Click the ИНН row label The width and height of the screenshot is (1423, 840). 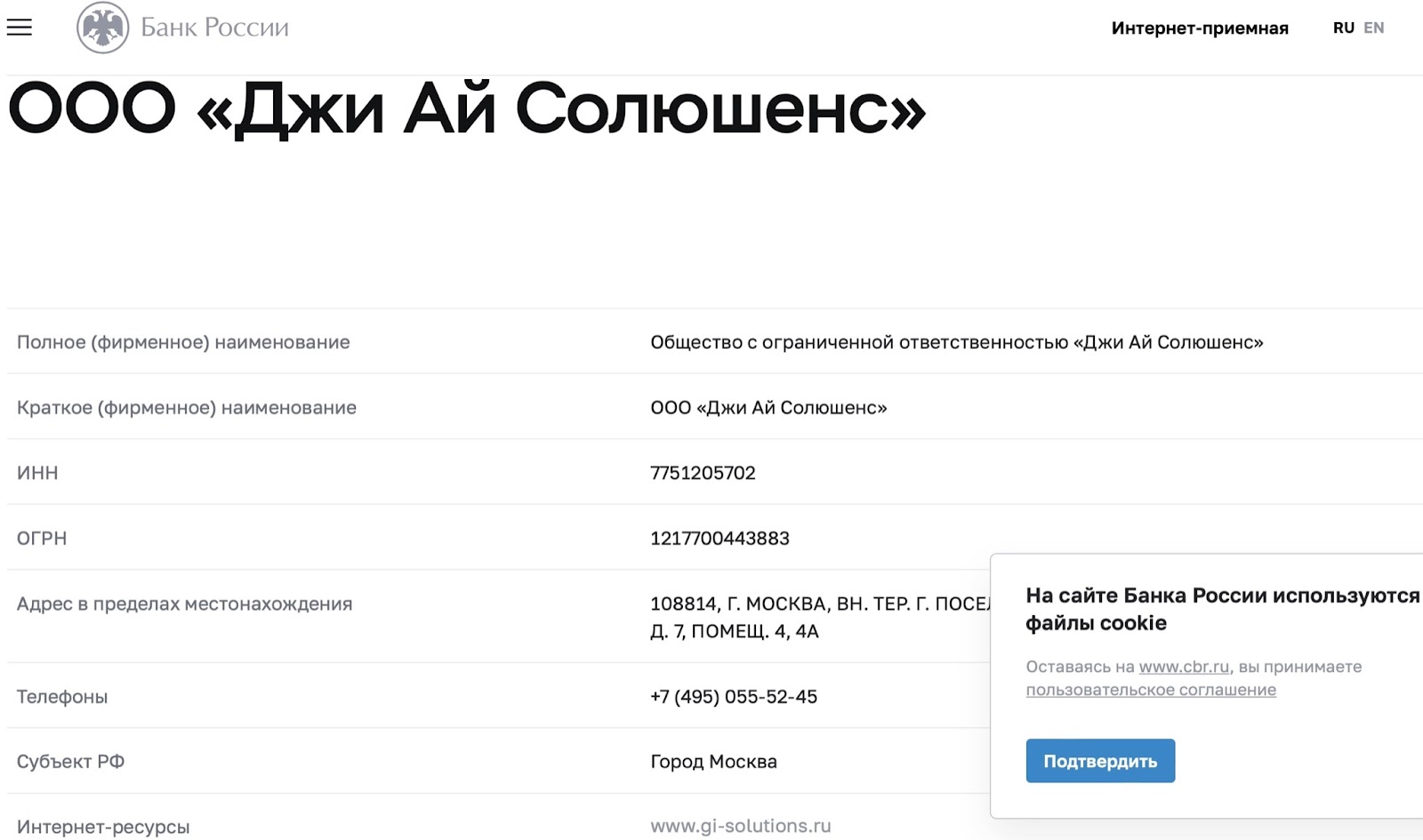pos(37,473)
